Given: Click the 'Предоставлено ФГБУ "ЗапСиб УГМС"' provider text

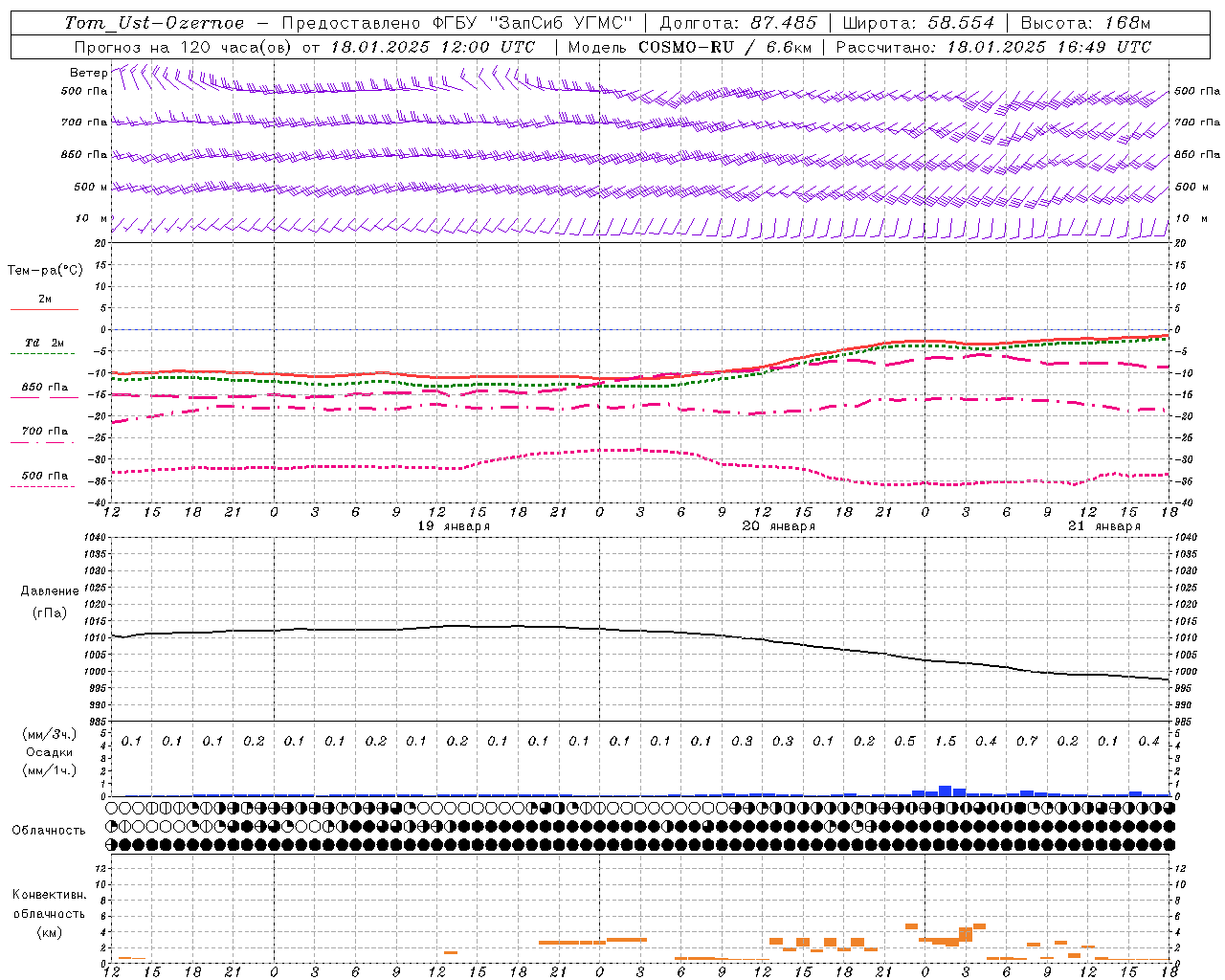Looking at the screenshot, I should (457, 23).
